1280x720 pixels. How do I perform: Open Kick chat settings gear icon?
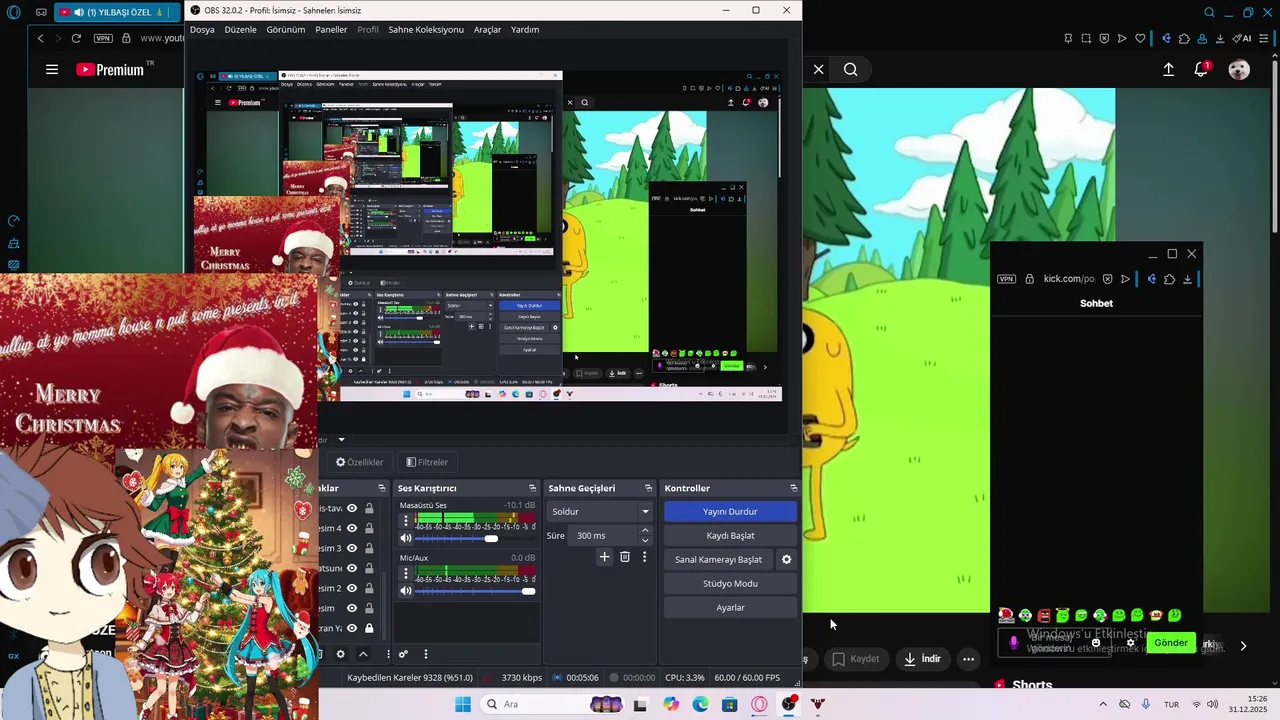coord(1130,643)
